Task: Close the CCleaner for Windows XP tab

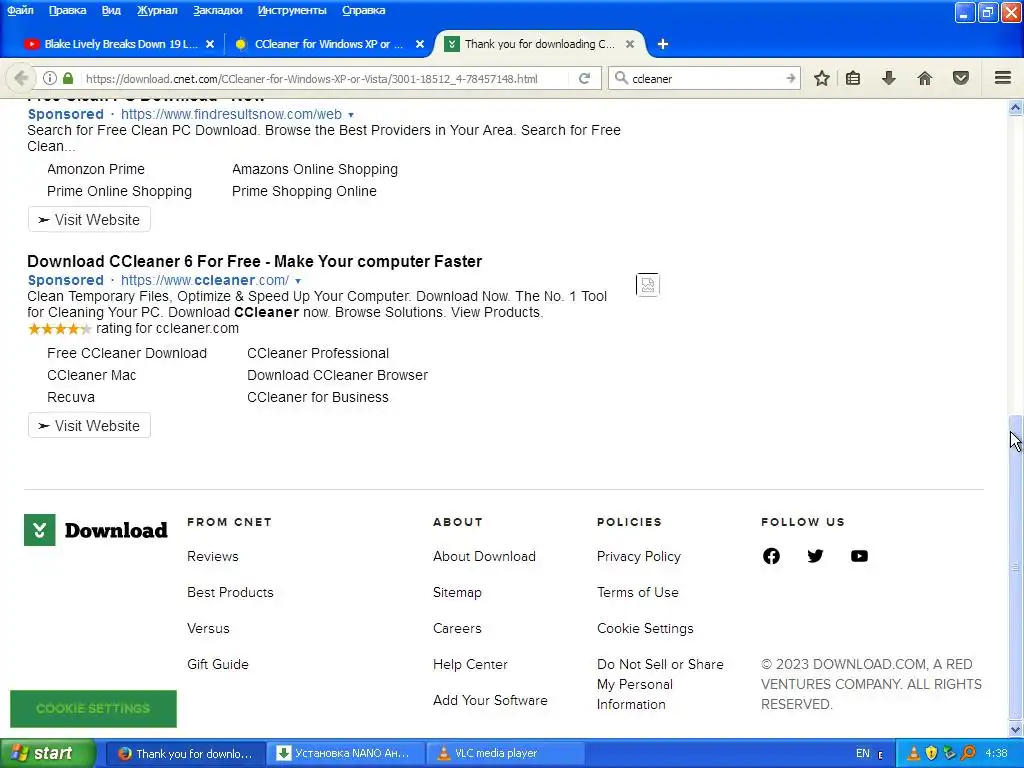Action: [420, 44]
